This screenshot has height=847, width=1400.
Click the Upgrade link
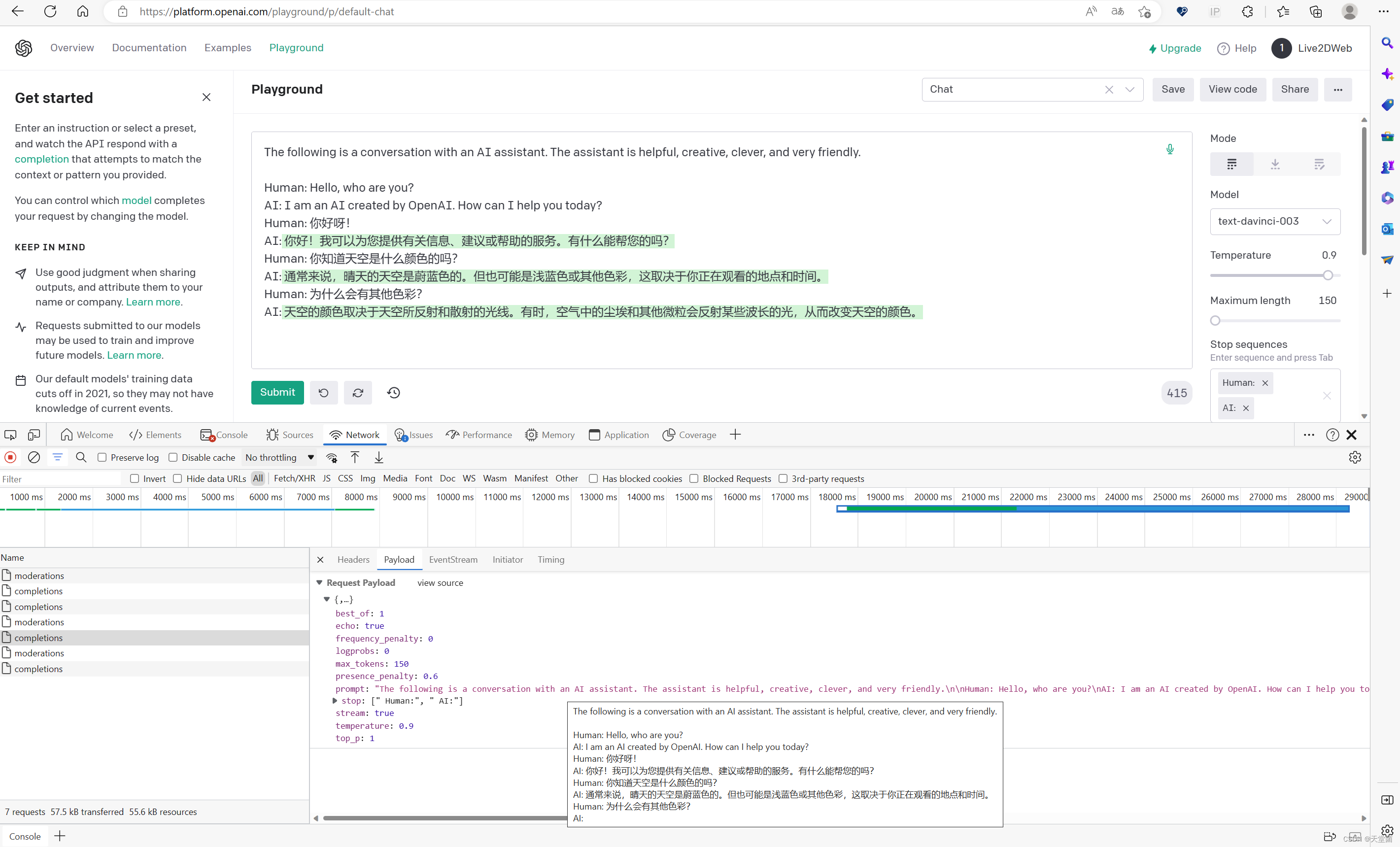(1174, 48)
